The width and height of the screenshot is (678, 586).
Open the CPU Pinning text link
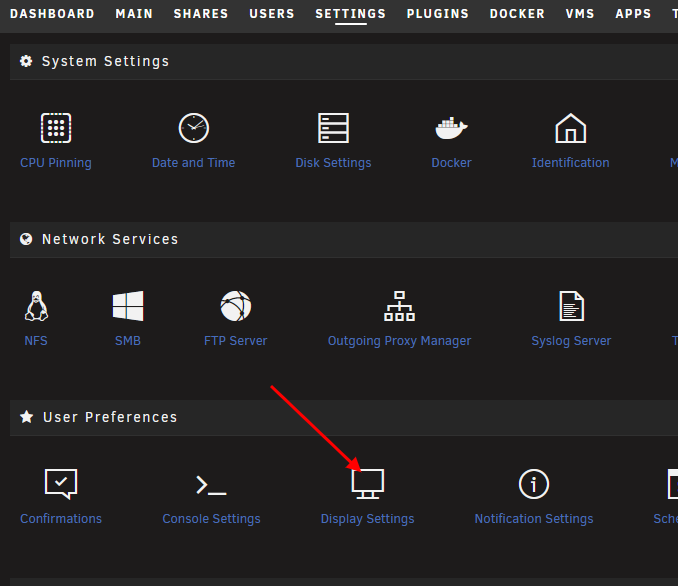(56, 163)
